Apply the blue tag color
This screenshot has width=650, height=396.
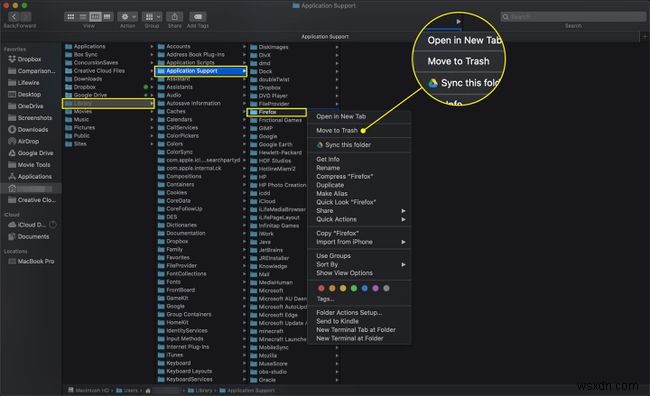(365, 288)
